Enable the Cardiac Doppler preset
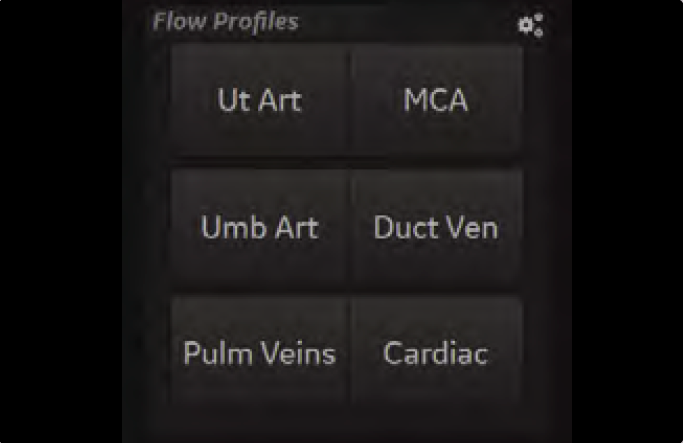 click(x=436, y=352)
